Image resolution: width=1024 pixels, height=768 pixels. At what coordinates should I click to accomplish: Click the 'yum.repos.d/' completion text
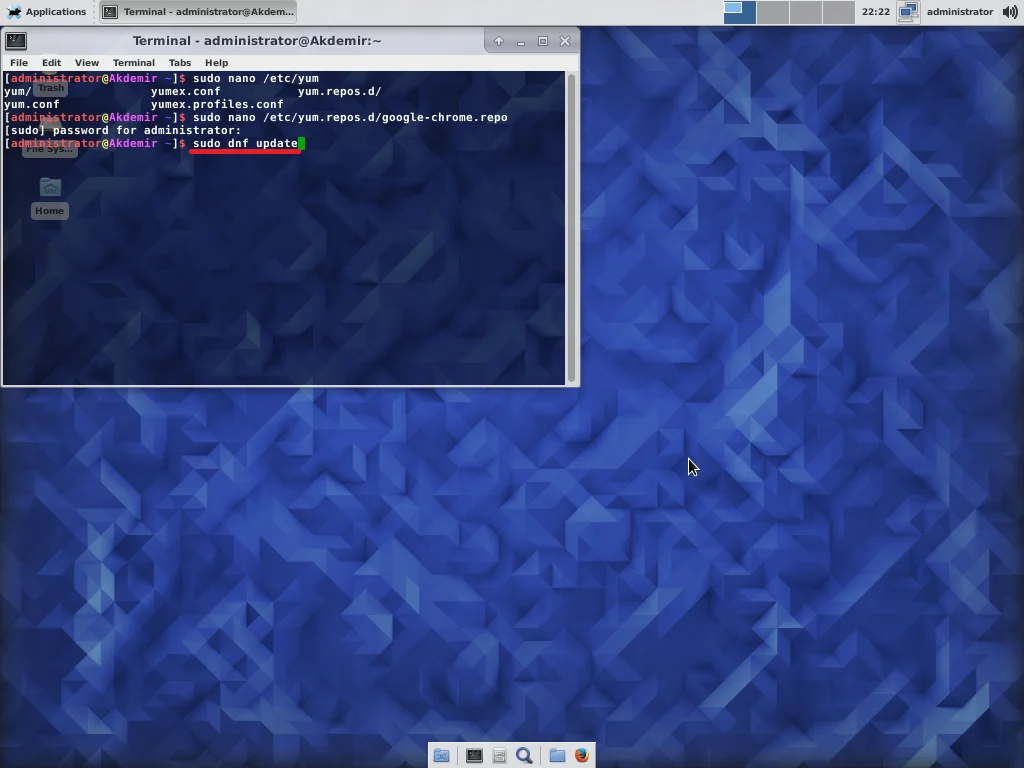pos(340,91)
